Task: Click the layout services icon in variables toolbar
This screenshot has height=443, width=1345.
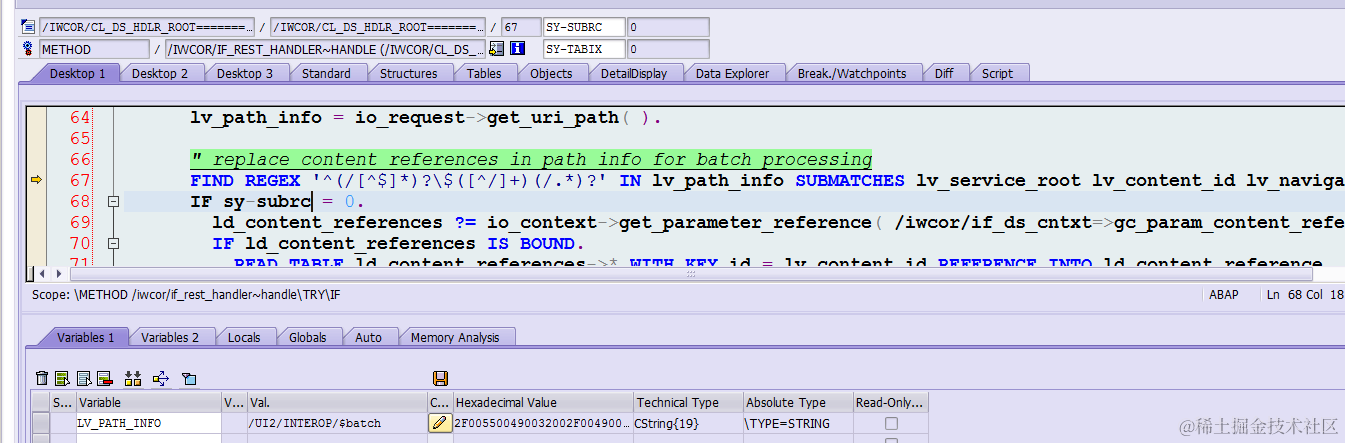Action: [189, 378]
